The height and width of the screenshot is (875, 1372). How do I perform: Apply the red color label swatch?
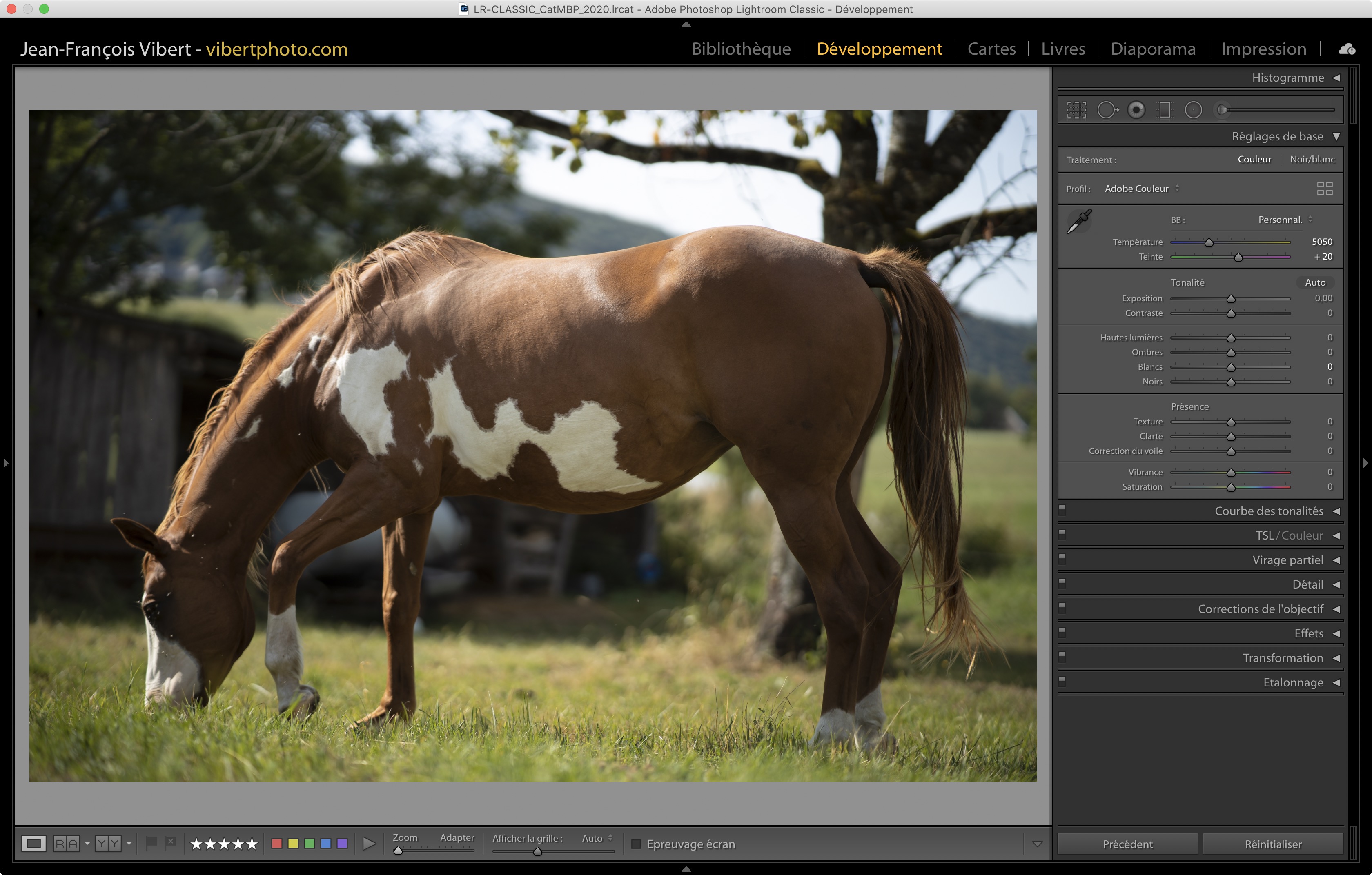pyautogui.click(x=277, y=844)
